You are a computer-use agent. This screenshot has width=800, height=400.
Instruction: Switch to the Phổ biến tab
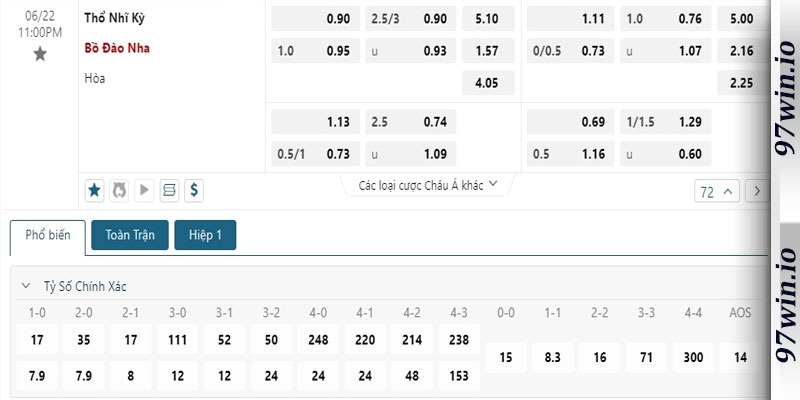coord(48,236)
